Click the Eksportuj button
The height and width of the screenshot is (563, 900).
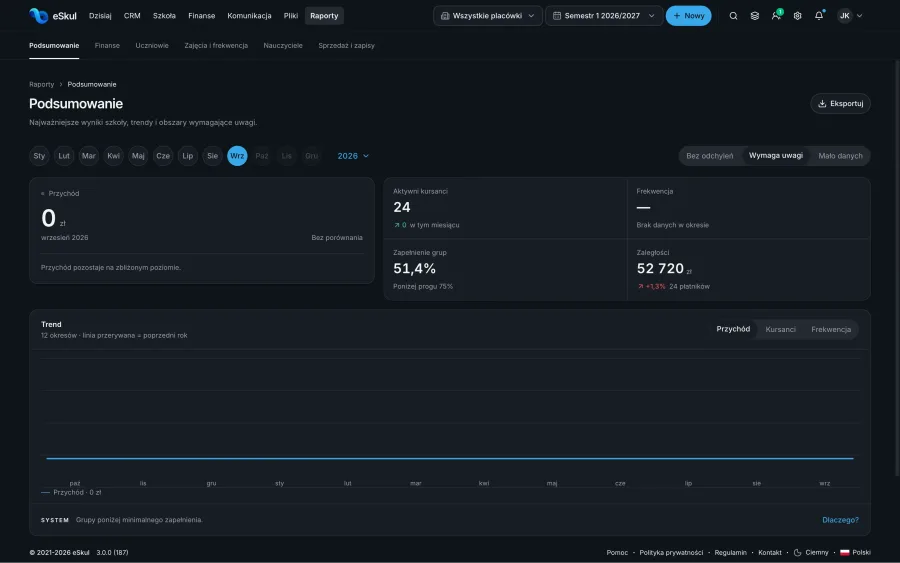pos(840,104)
